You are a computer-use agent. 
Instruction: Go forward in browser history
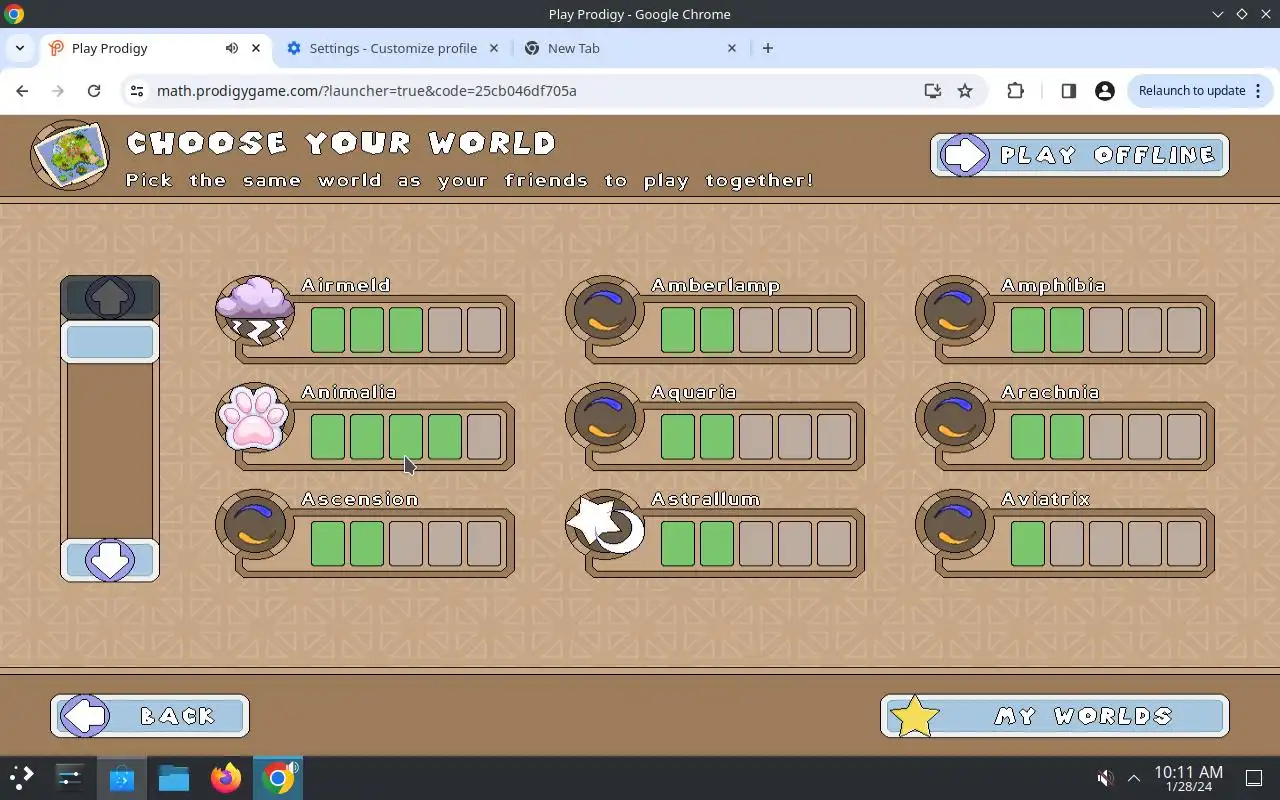point(58,90)
